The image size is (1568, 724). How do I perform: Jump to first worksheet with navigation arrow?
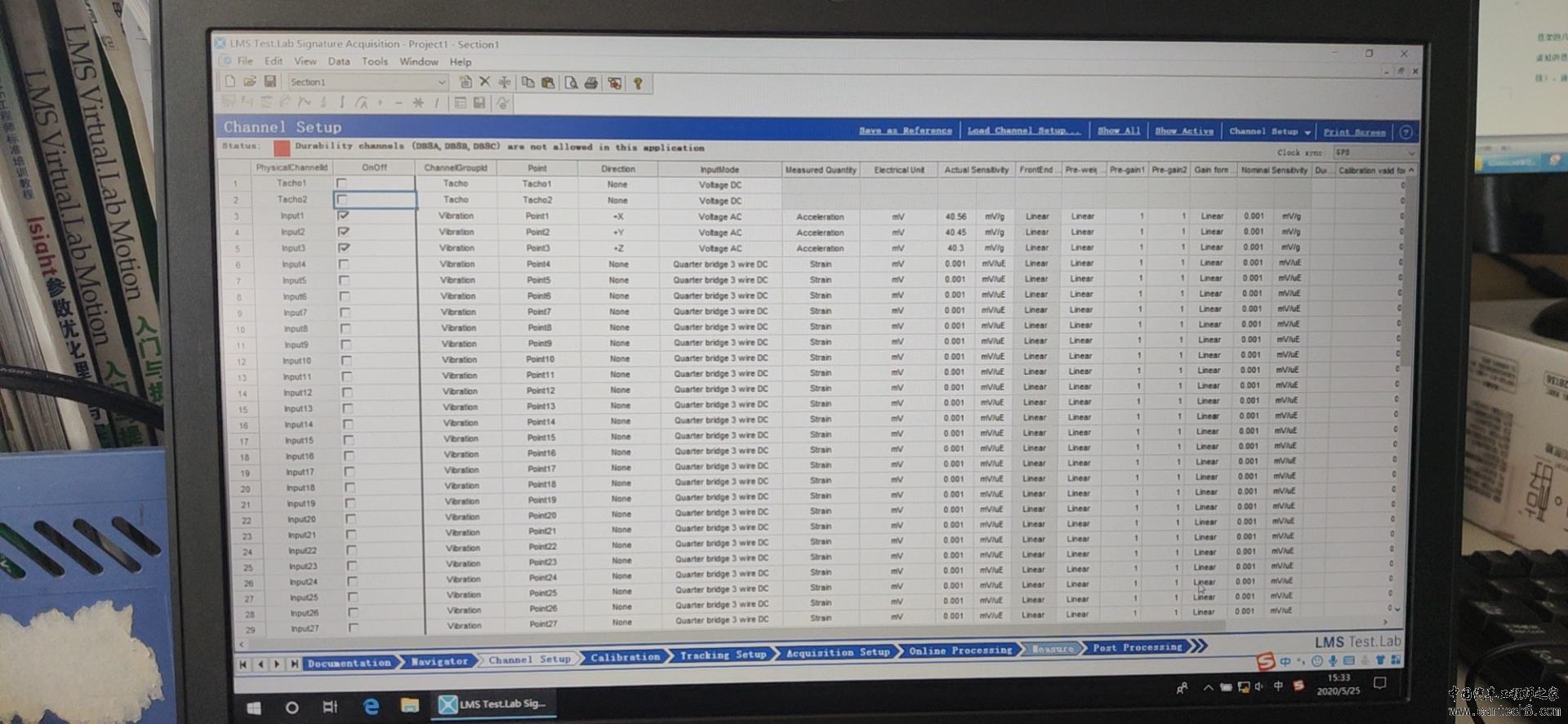pos(243,664)
